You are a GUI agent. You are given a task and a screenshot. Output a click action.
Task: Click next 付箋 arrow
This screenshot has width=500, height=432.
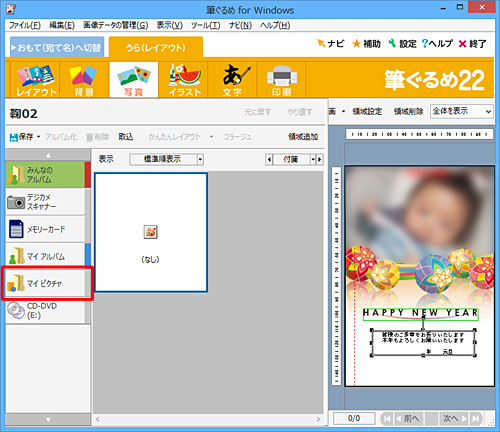(x=320, y=159)
